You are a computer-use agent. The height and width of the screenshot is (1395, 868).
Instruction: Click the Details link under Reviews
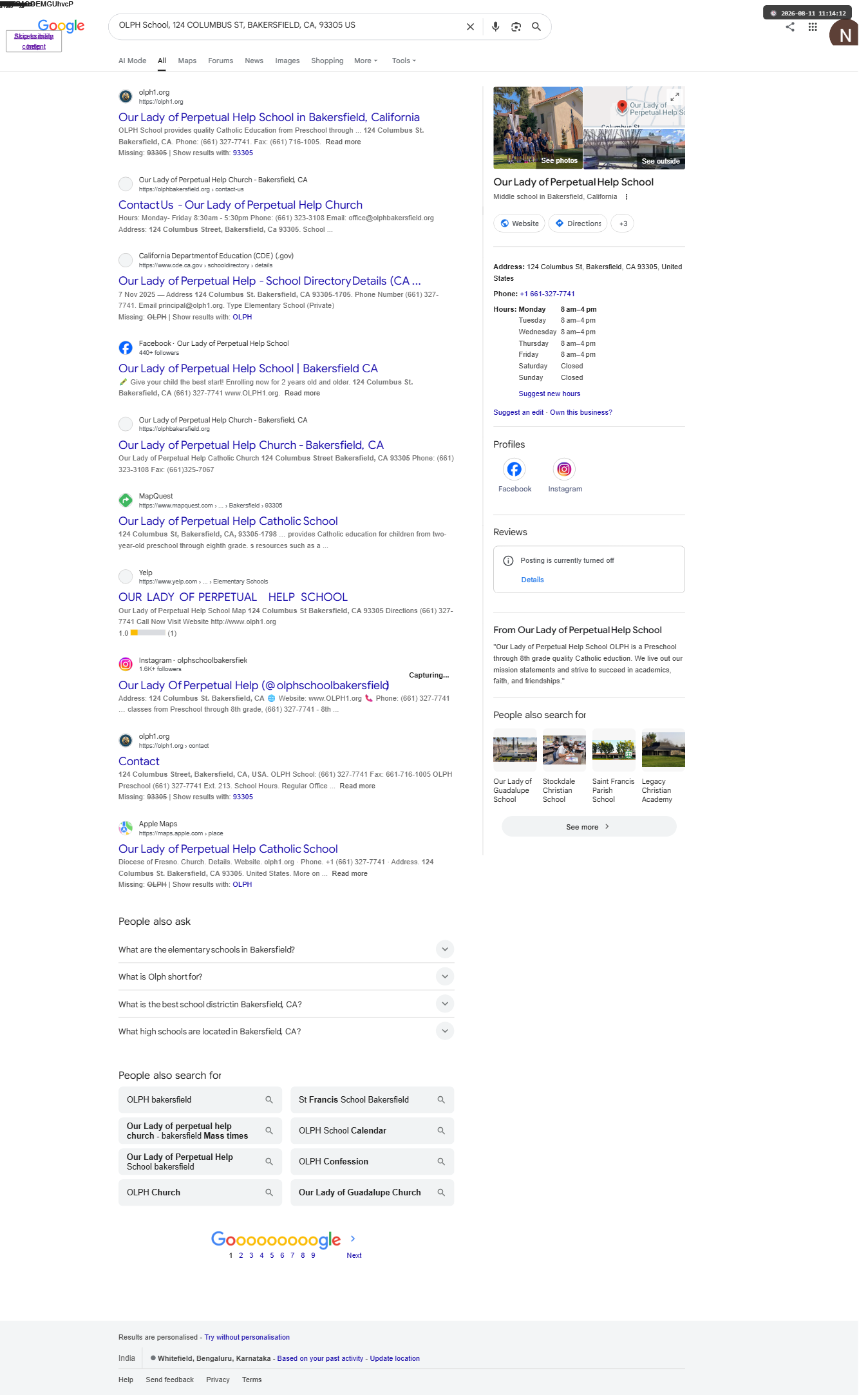pyautogui.click(x=533, y=580)
